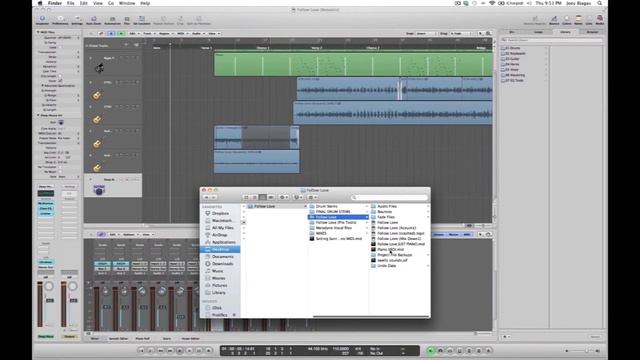Screen dimensions: 640x360
Task: Switch to the Loops tab
Action: coord(539,32)
